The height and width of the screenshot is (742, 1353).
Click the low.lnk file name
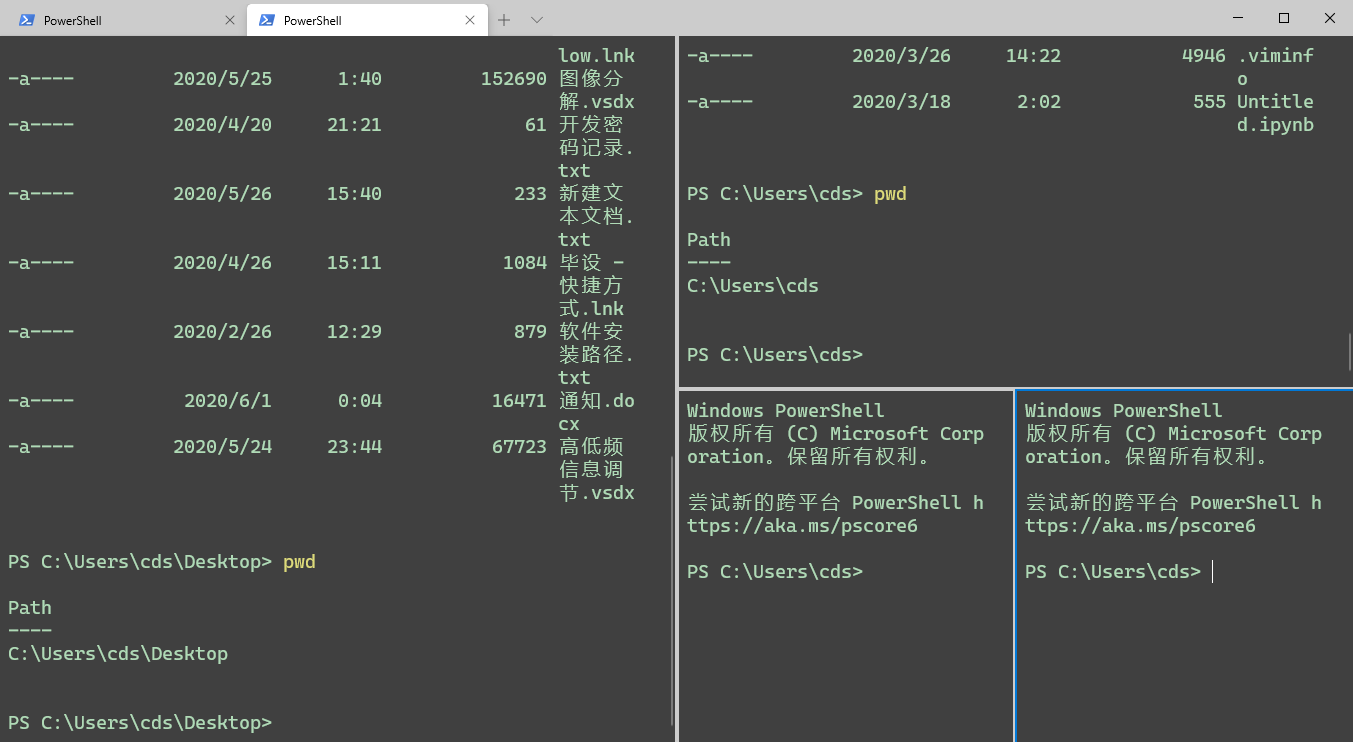[x=597, y=56]
